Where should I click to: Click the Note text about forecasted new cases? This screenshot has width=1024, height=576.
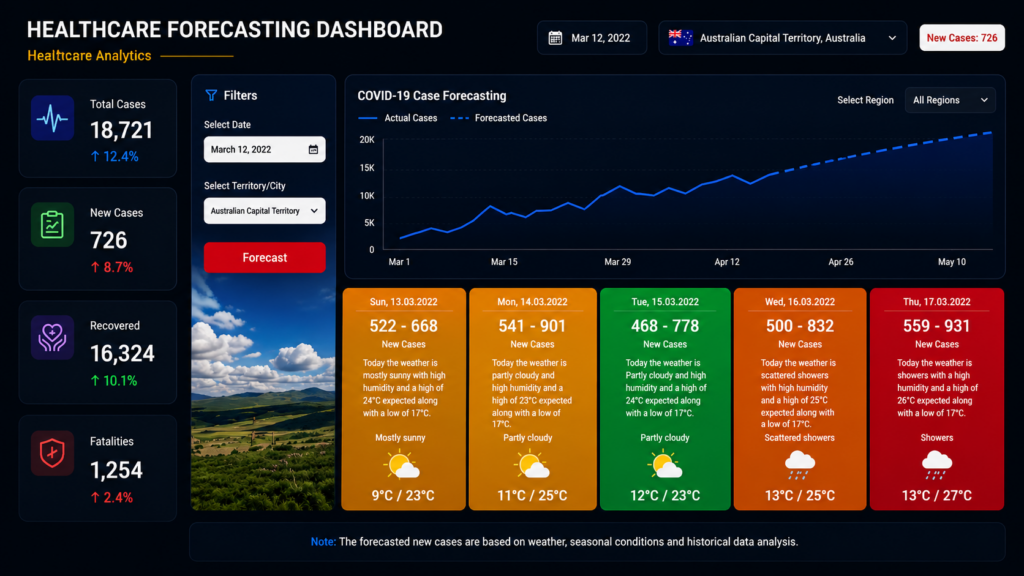554,541
